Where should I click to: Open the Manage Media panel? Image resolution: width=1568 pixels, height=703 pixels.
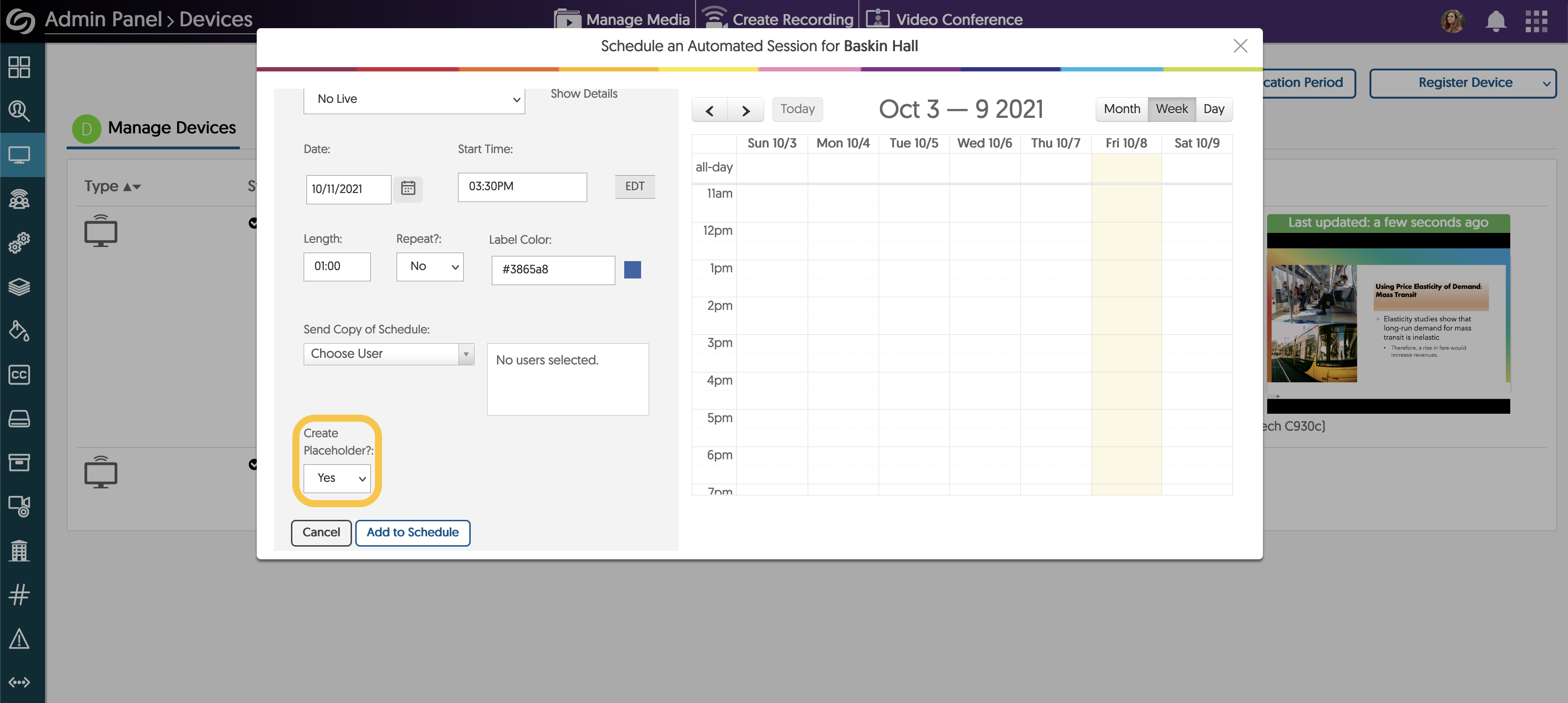[x=621, y=19]
